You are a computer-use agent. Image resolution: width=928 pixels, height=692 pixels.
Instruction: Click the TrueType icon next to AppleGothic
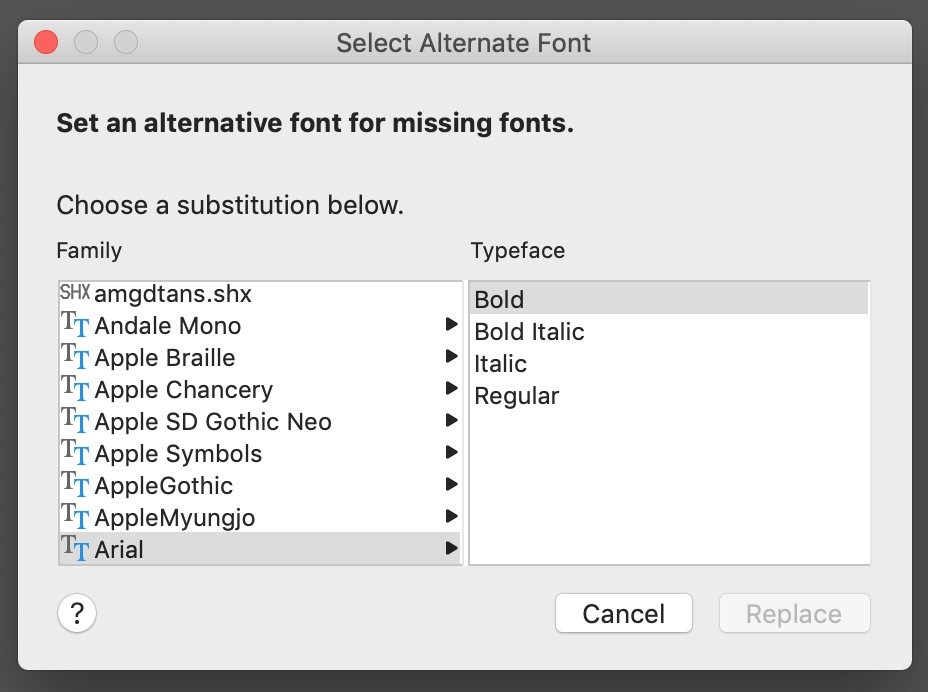(x=76, y=485)
